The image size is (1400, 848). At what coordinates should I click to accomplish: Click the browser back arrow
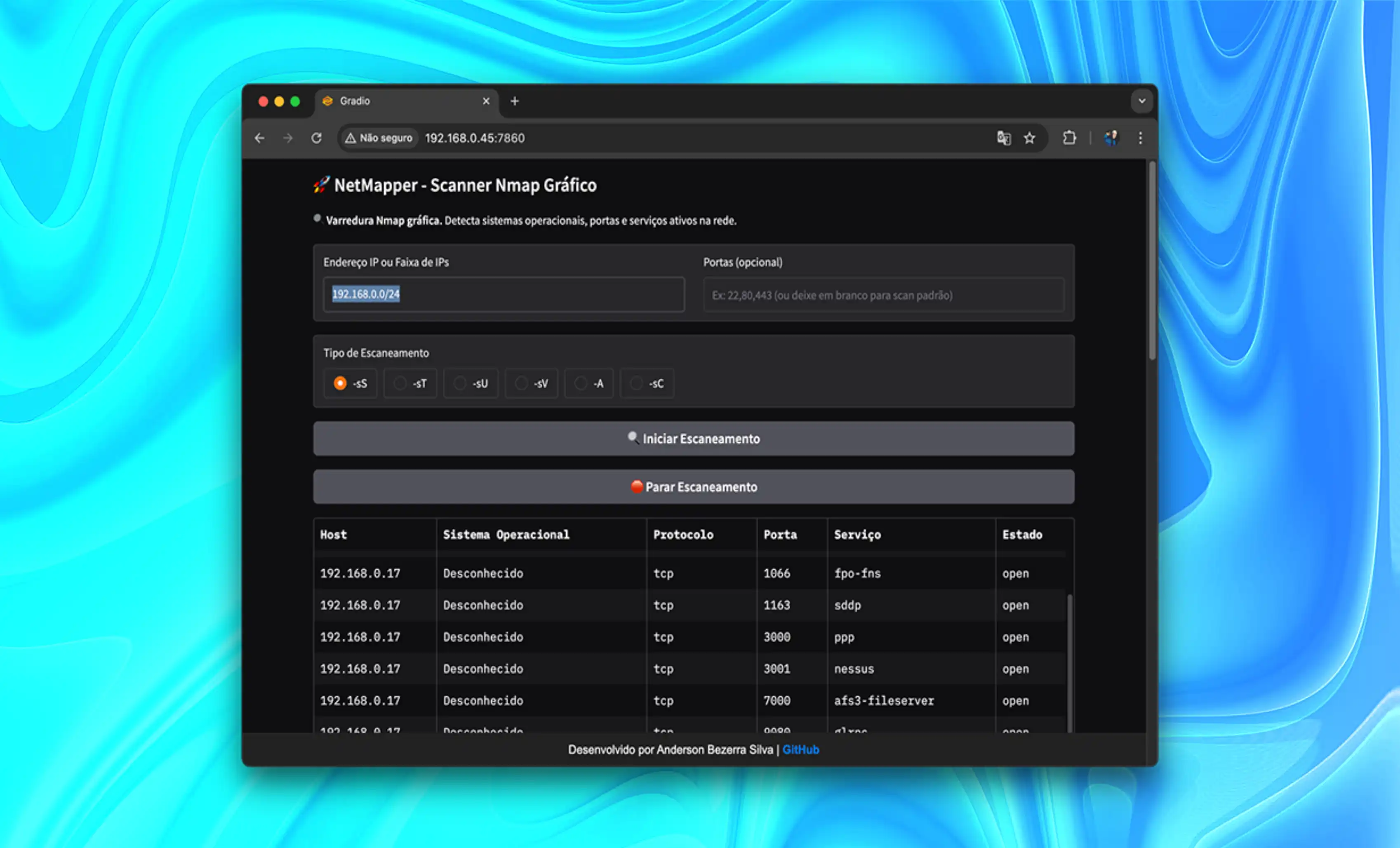coord(260,138)
